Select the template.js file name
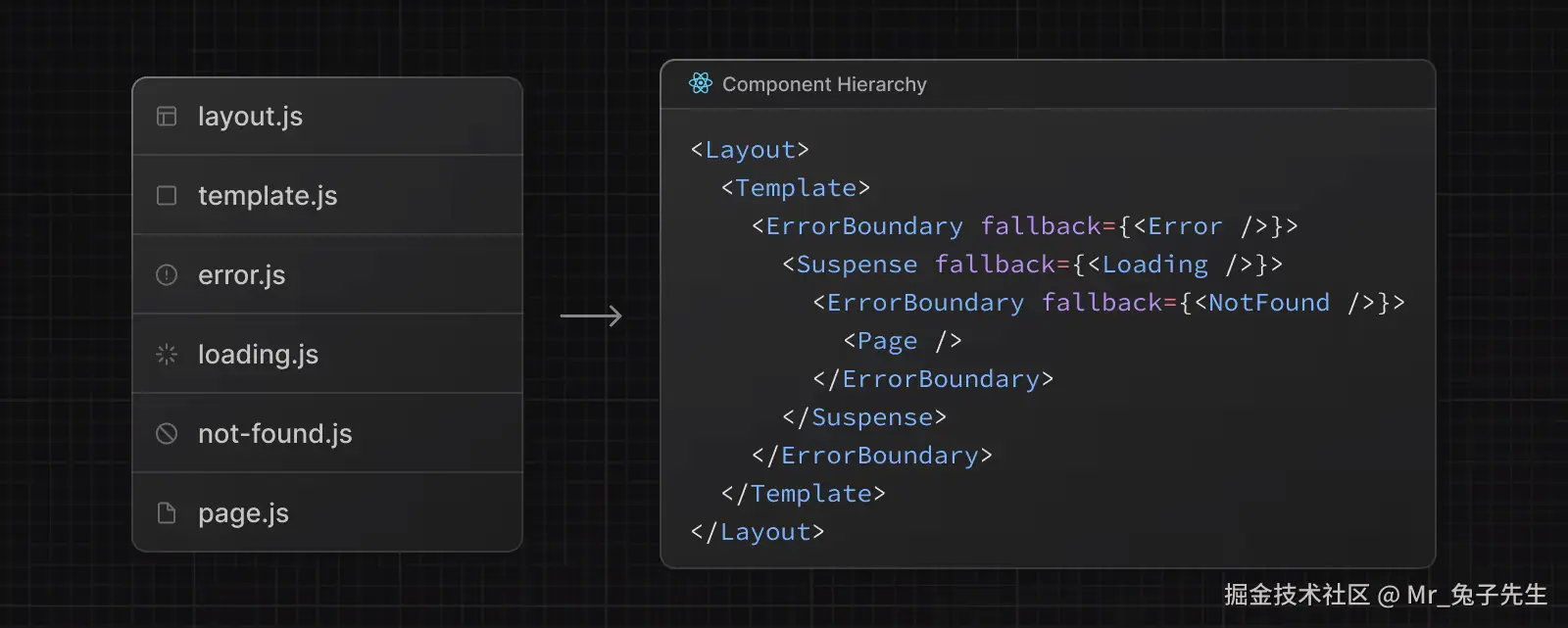The width and height of the screenshot is (1568, 628). pos(268,196)
